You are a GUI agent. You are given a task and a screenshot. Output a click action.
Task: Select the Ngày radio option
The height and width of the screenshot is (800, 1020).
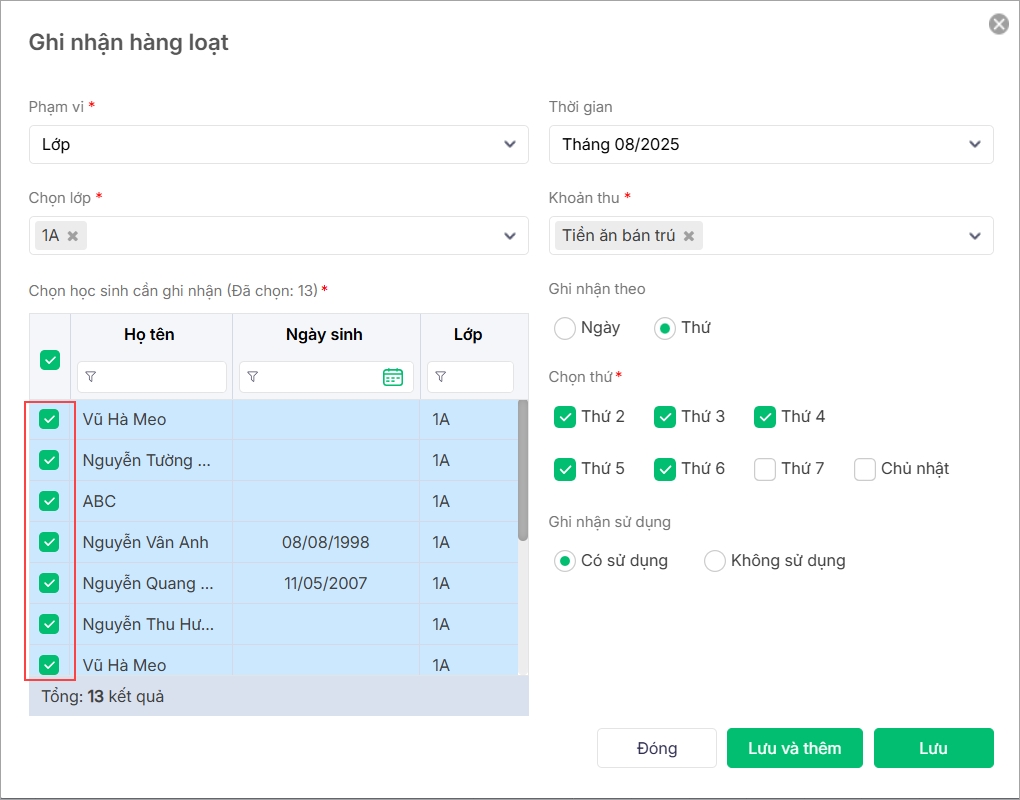[x=565, y=328]
